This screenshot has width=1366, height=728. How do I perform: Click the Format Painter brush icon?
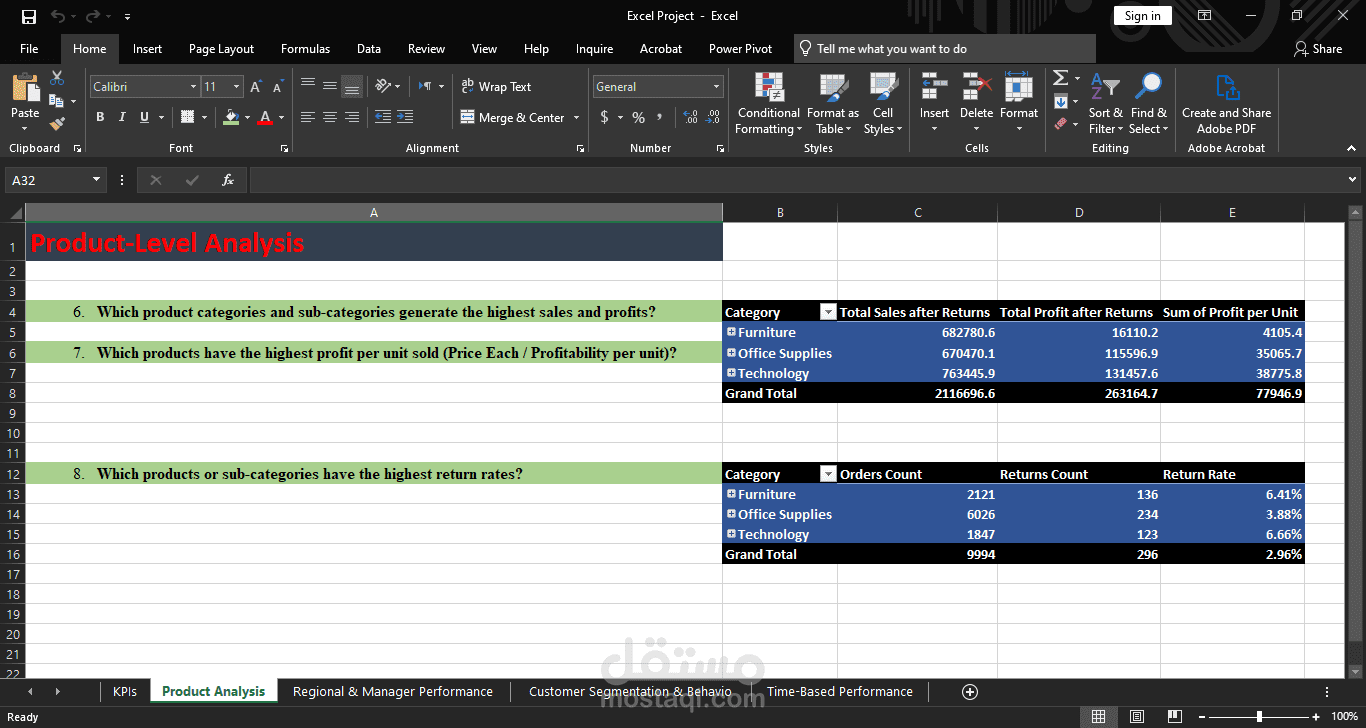click(x=57, y=124)
